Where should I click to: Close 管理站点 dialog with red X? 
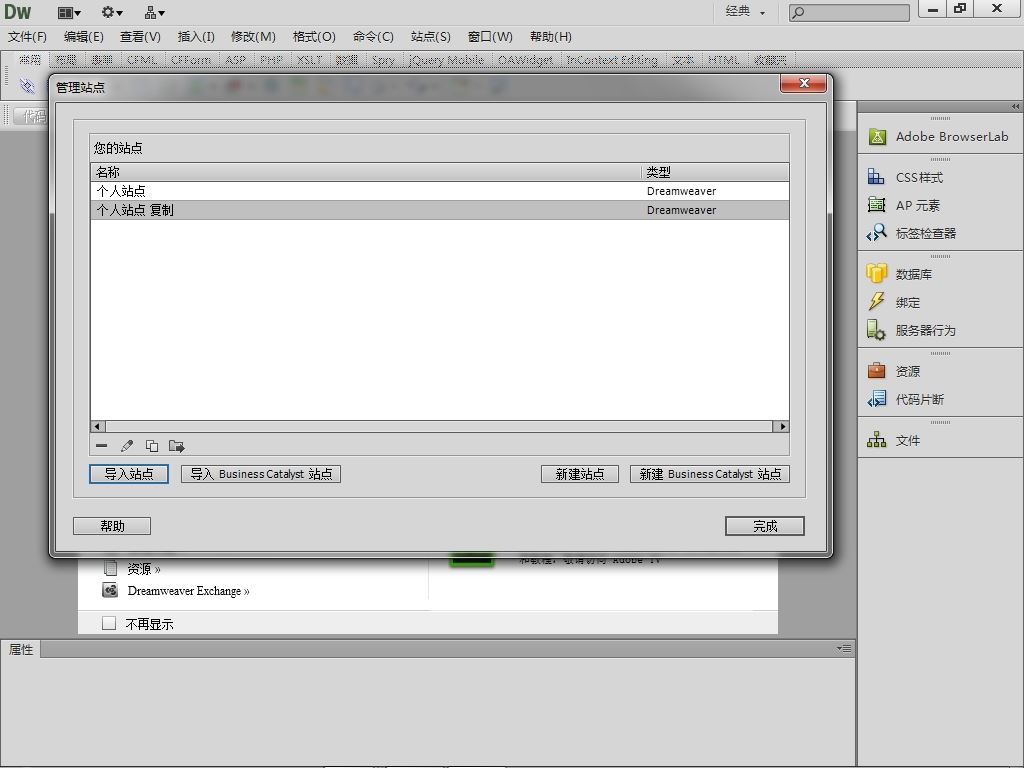pyautogui.click(x=804, y=83)
